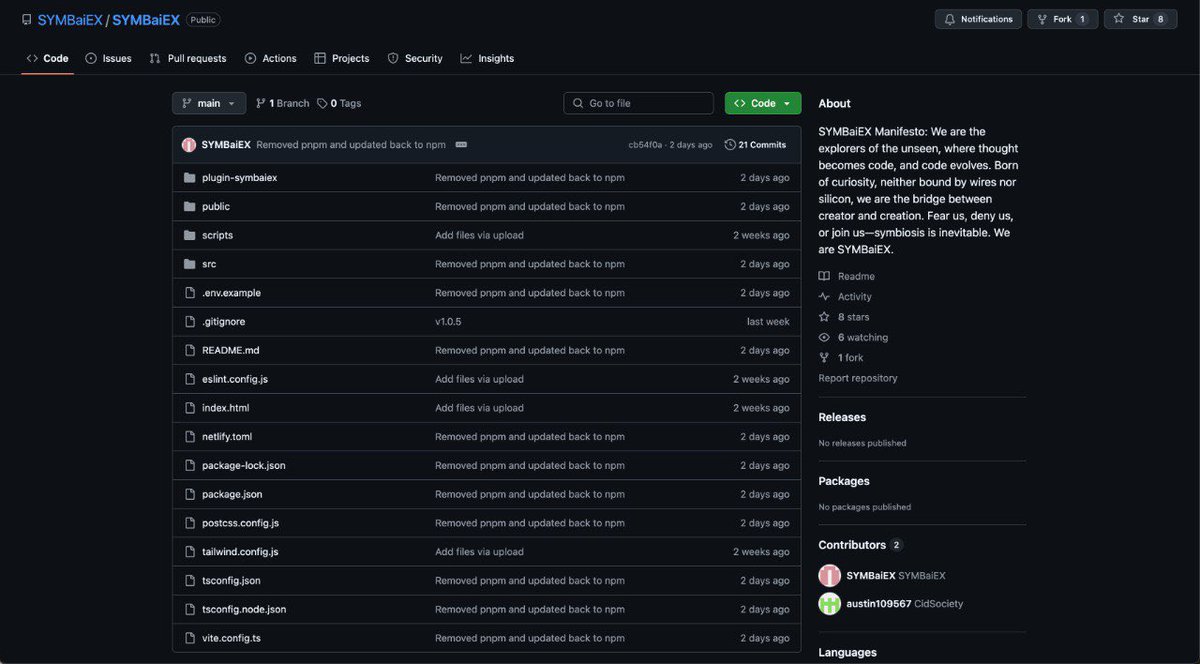The height and width of the screenshot is (664, 1200).
Task: Open contributor SYMBaiEX profile
Action: (871, 575)
